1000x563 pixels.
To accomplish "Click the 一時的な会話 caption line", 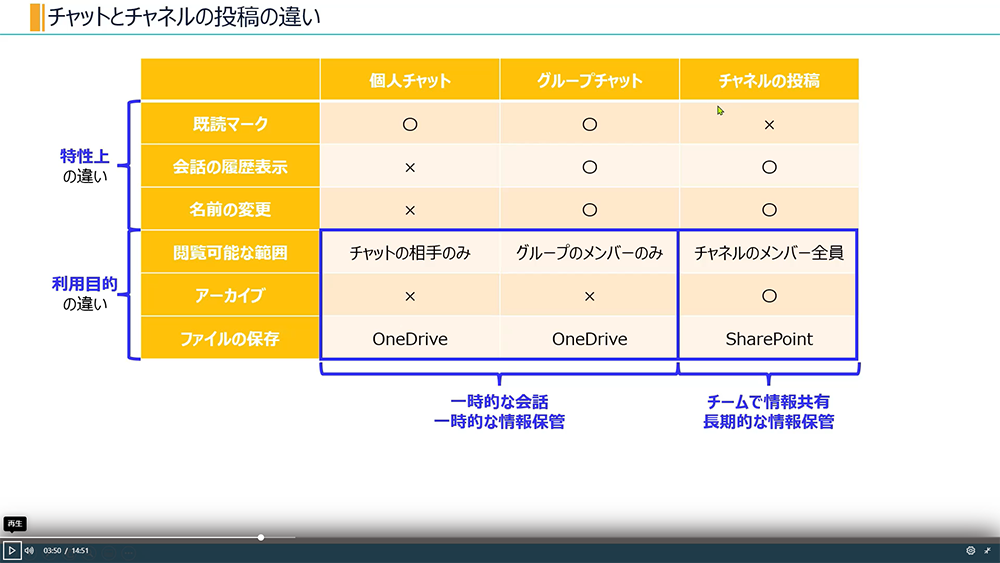I will coord(499,402).
